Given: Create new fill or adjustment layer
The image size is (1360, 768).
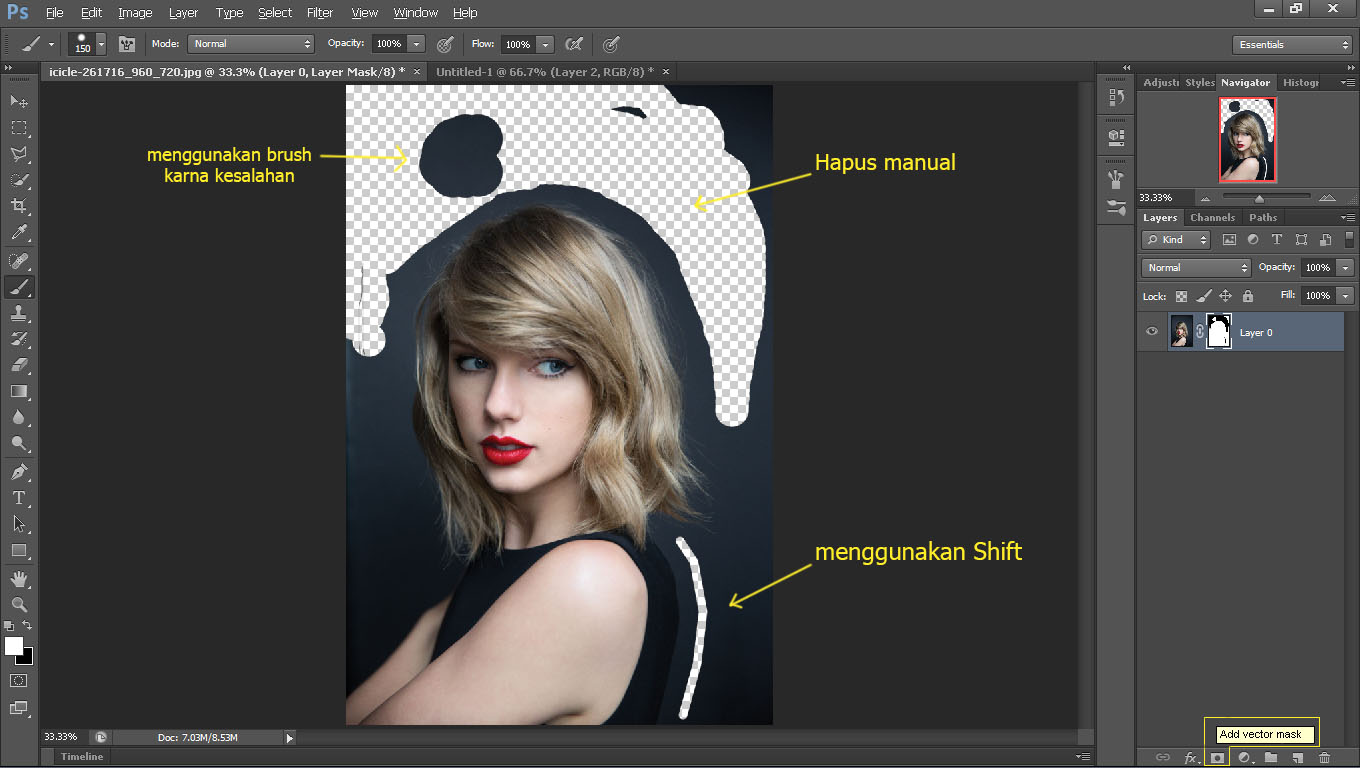Looking at the screenshot, I should point(1244,758).
